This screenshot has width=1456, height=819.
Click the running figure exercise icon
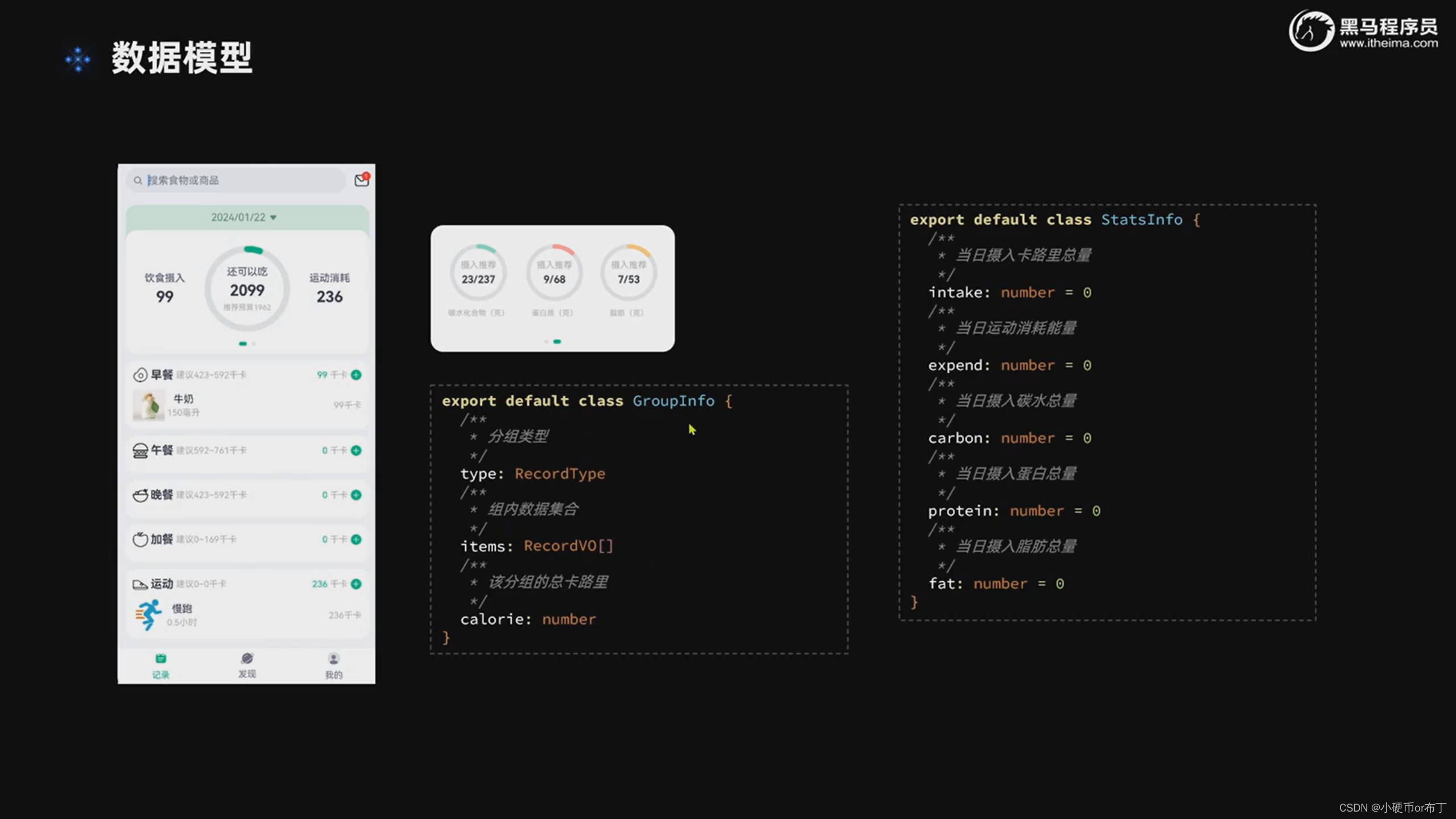[x=148, y=615]
